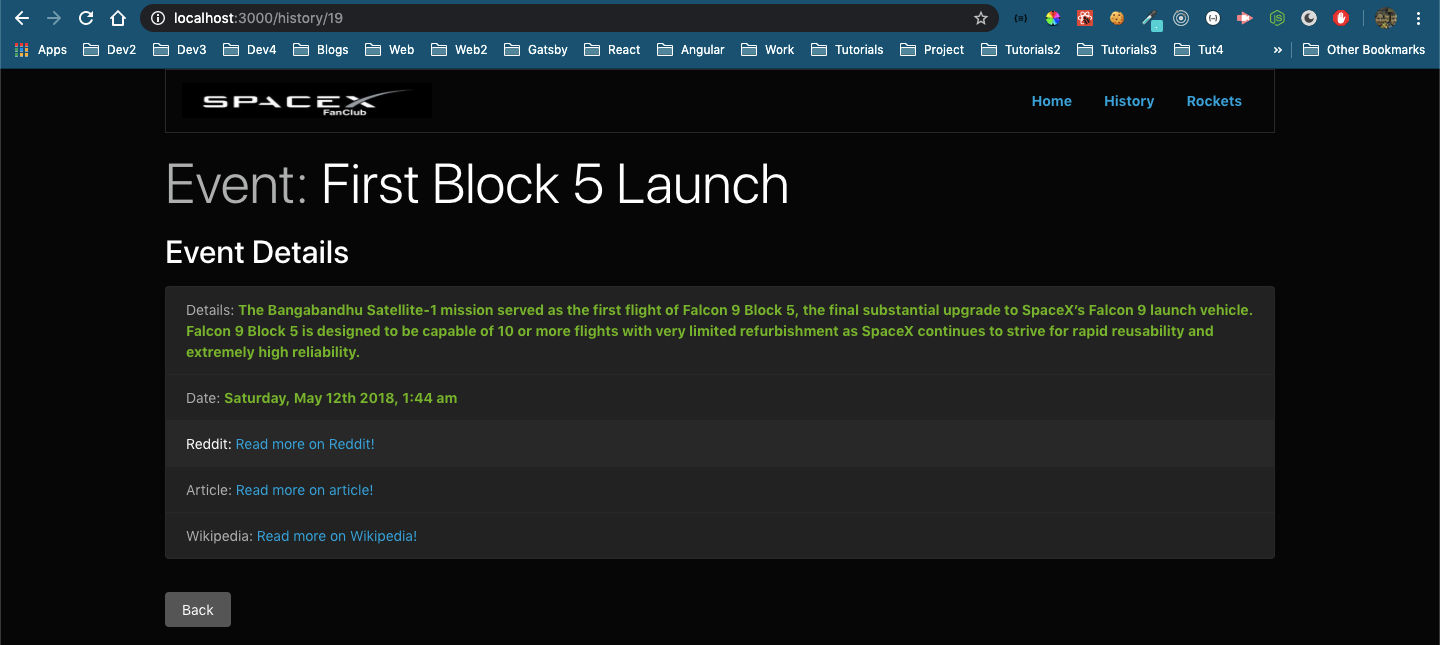Click the browser forward arrow
The image size is (1440, 645).
tap(54, 18)
